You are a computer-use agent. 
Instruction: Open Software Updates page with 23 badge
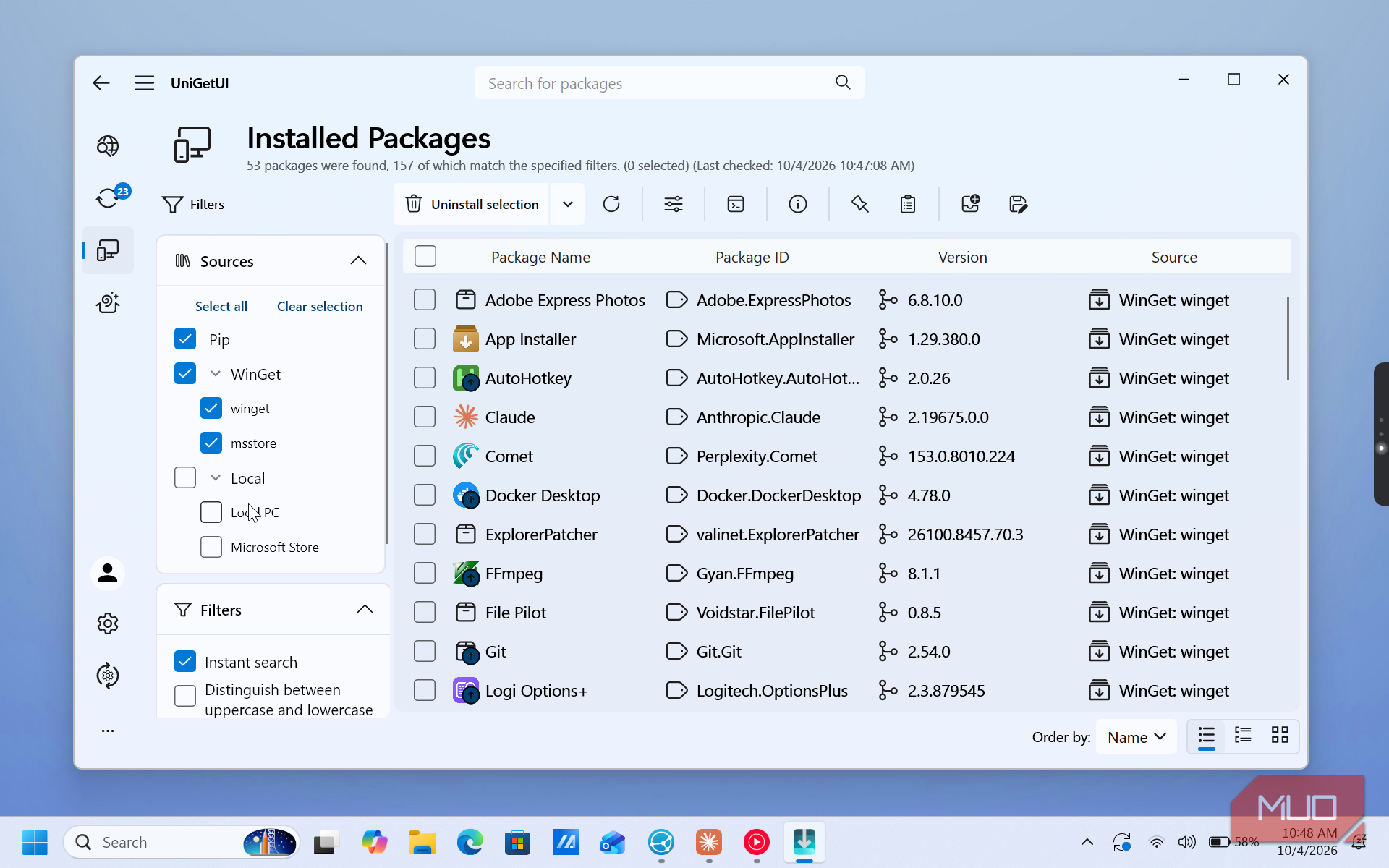(108, 197)
